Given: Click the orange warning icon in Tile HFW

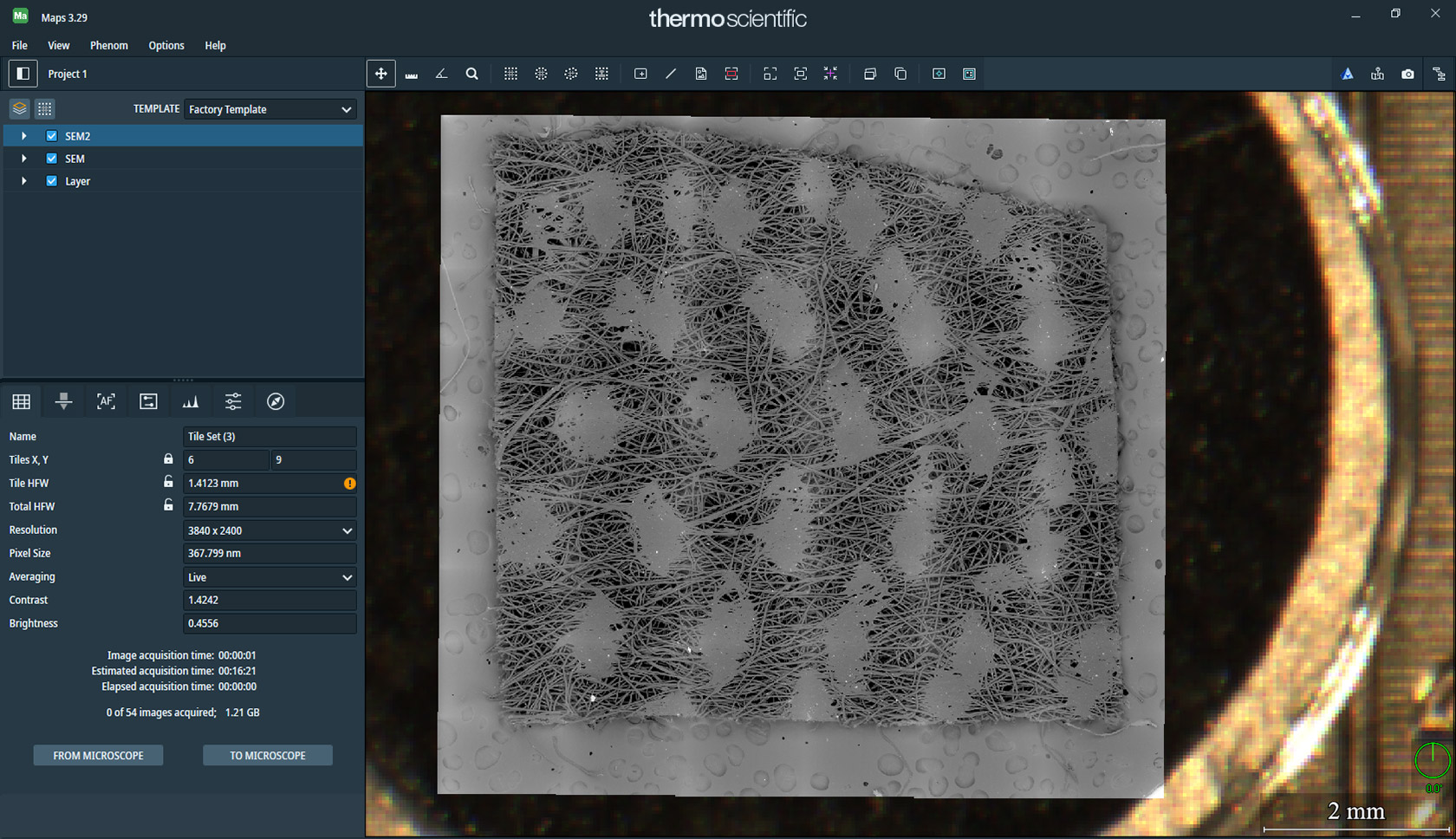Looking at the screenshot, I should (349, 484).
